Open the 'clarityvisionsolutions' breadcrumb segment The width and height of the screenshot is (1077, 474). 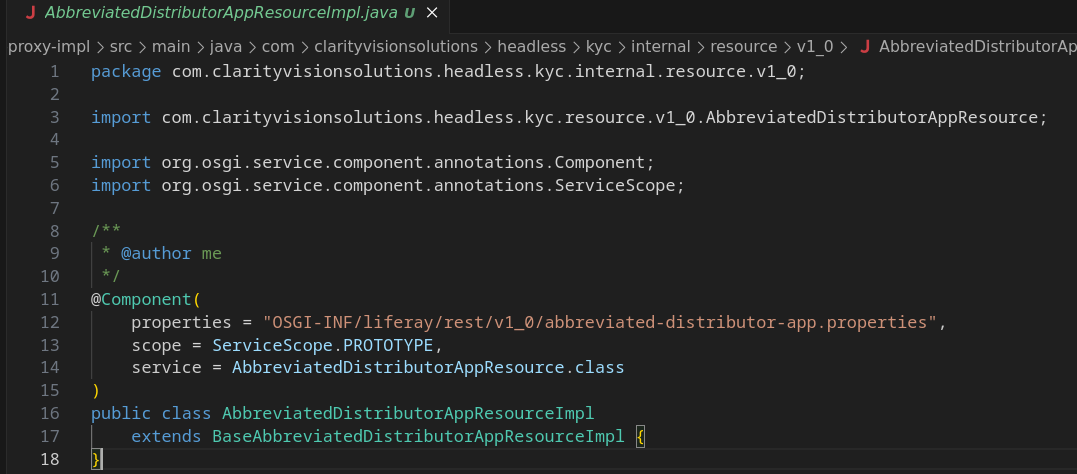coord(396,47)
